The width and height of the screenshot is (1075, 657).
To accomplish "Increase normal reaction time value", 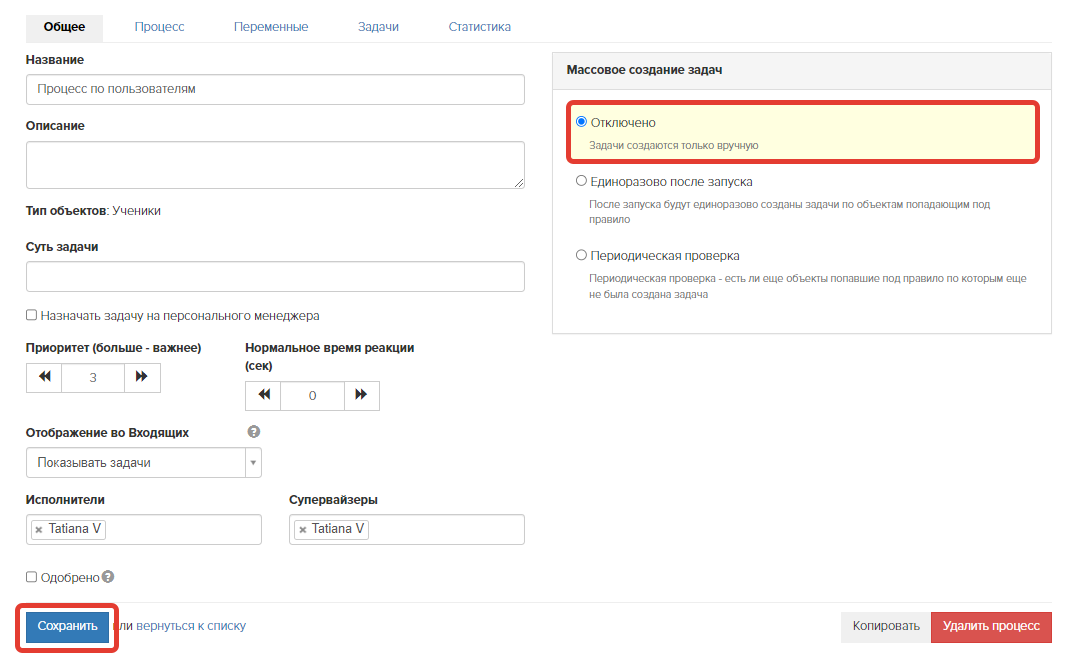I will [x=361, y=395].
